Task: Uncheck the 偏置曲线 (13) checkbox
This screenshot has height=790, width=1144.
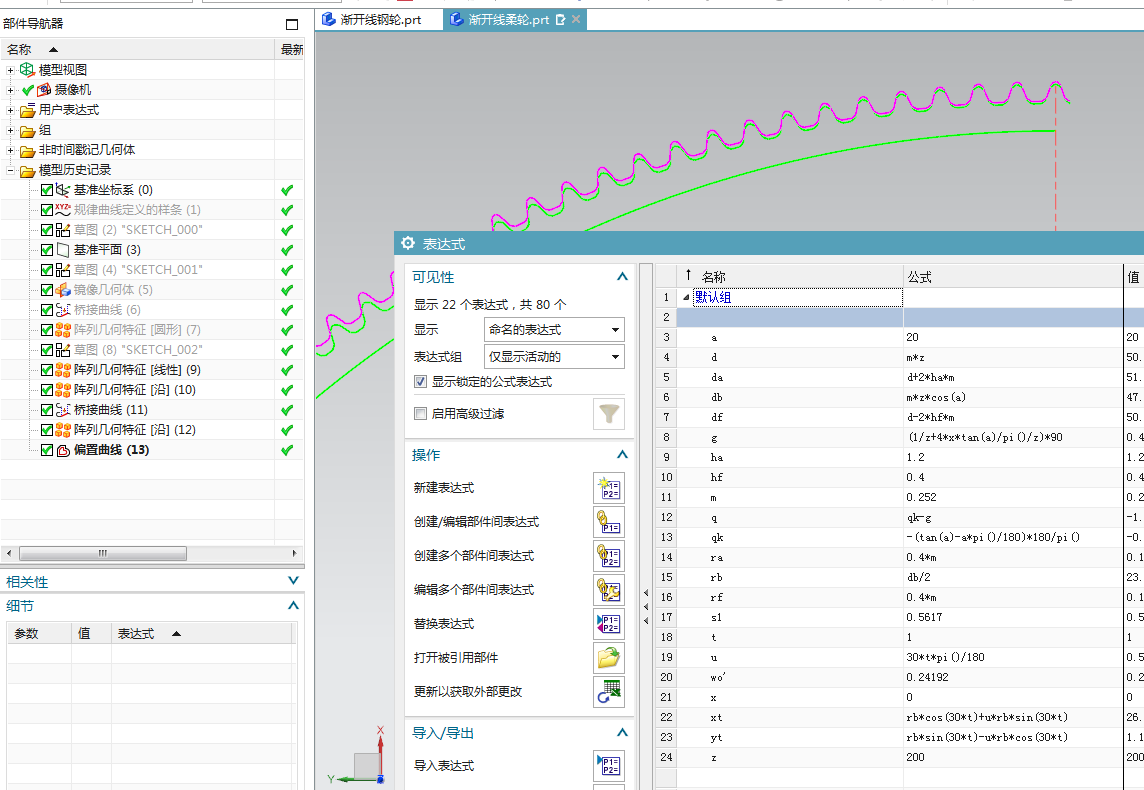Action: click(47, 450)
